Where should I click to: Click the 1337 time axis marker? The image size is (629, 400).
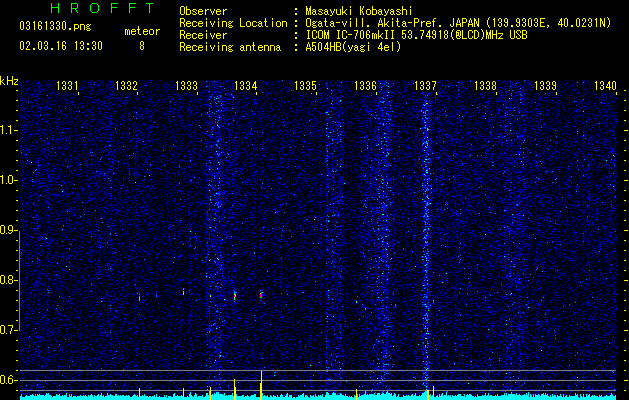(425, 85)
